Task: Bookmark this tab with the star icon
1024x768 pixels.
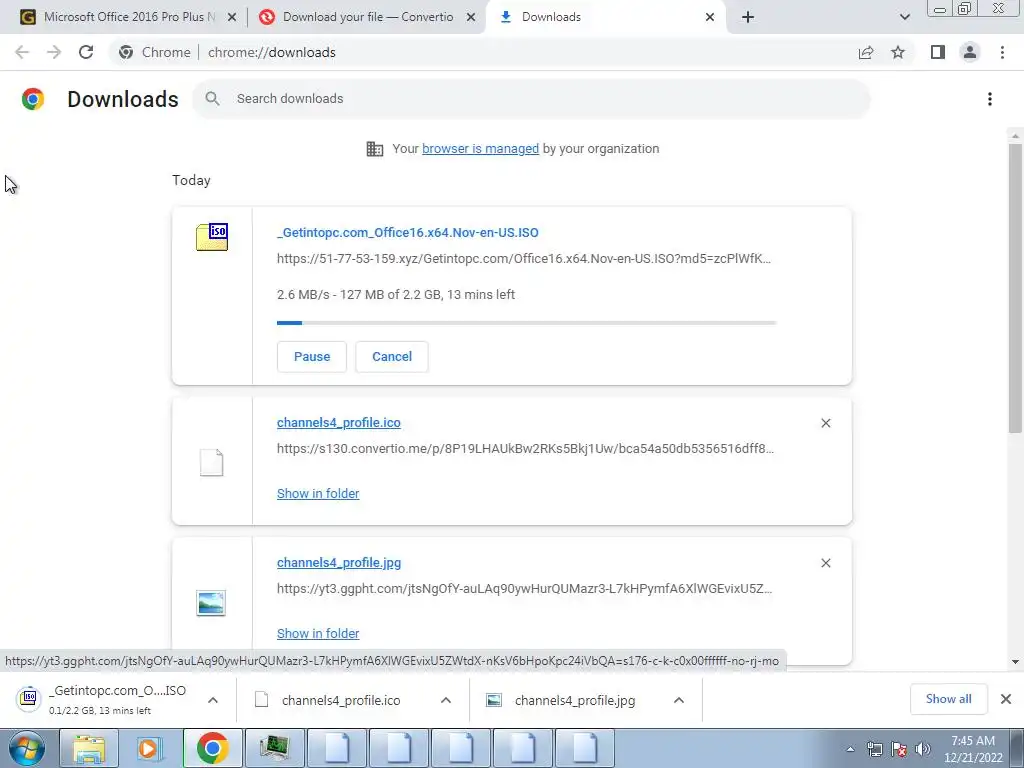Action: 898,52
